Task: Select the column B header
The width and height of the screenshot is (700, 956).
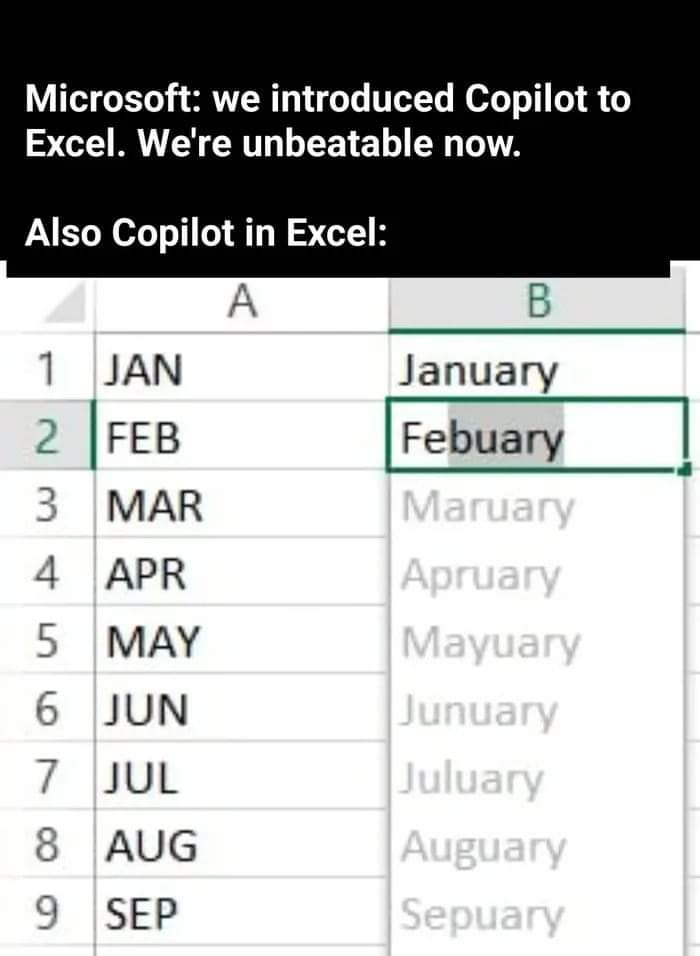Action: (x=540, y=303)
